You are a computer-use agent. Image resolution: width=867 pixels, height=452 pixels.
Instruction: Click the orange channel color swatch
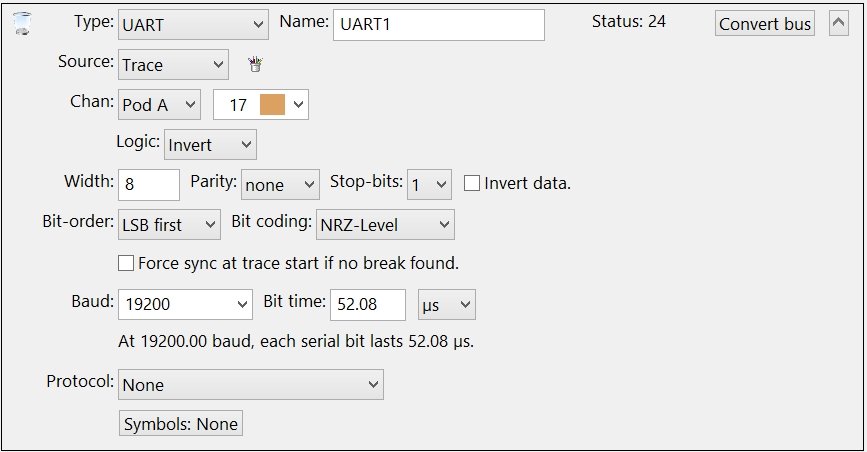point(272,105)
